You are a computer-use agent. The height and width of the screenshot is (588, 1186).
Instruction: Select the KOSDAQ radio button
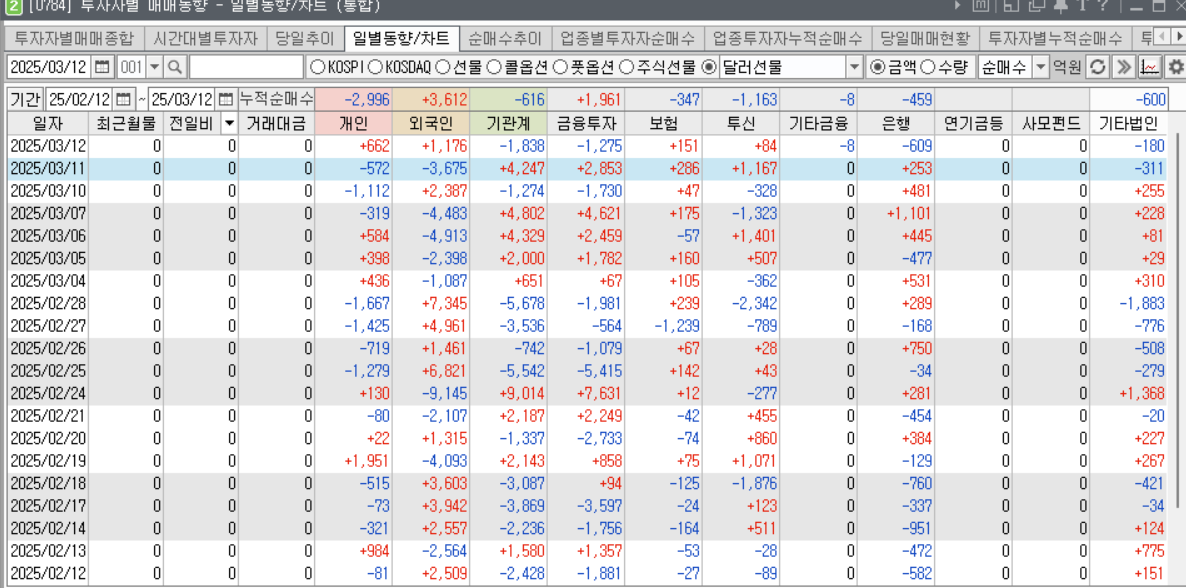click(375, 68)
